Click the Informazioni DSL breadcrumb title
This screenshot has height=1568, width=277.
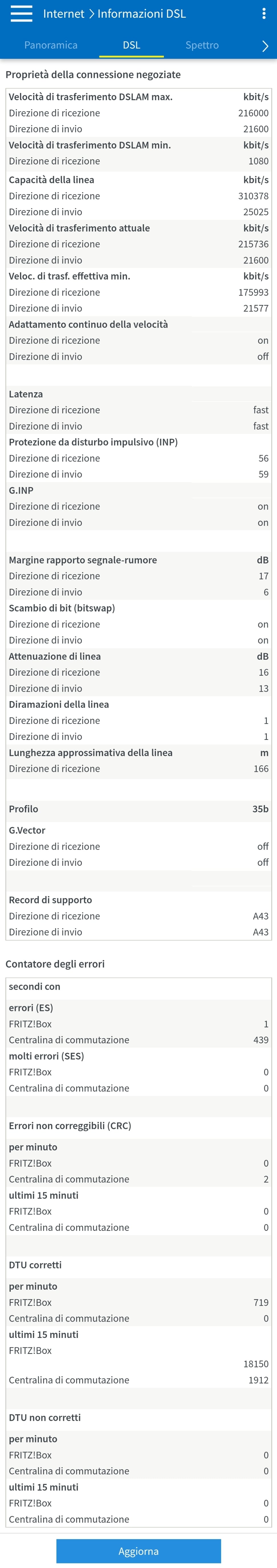pos(142,13)
